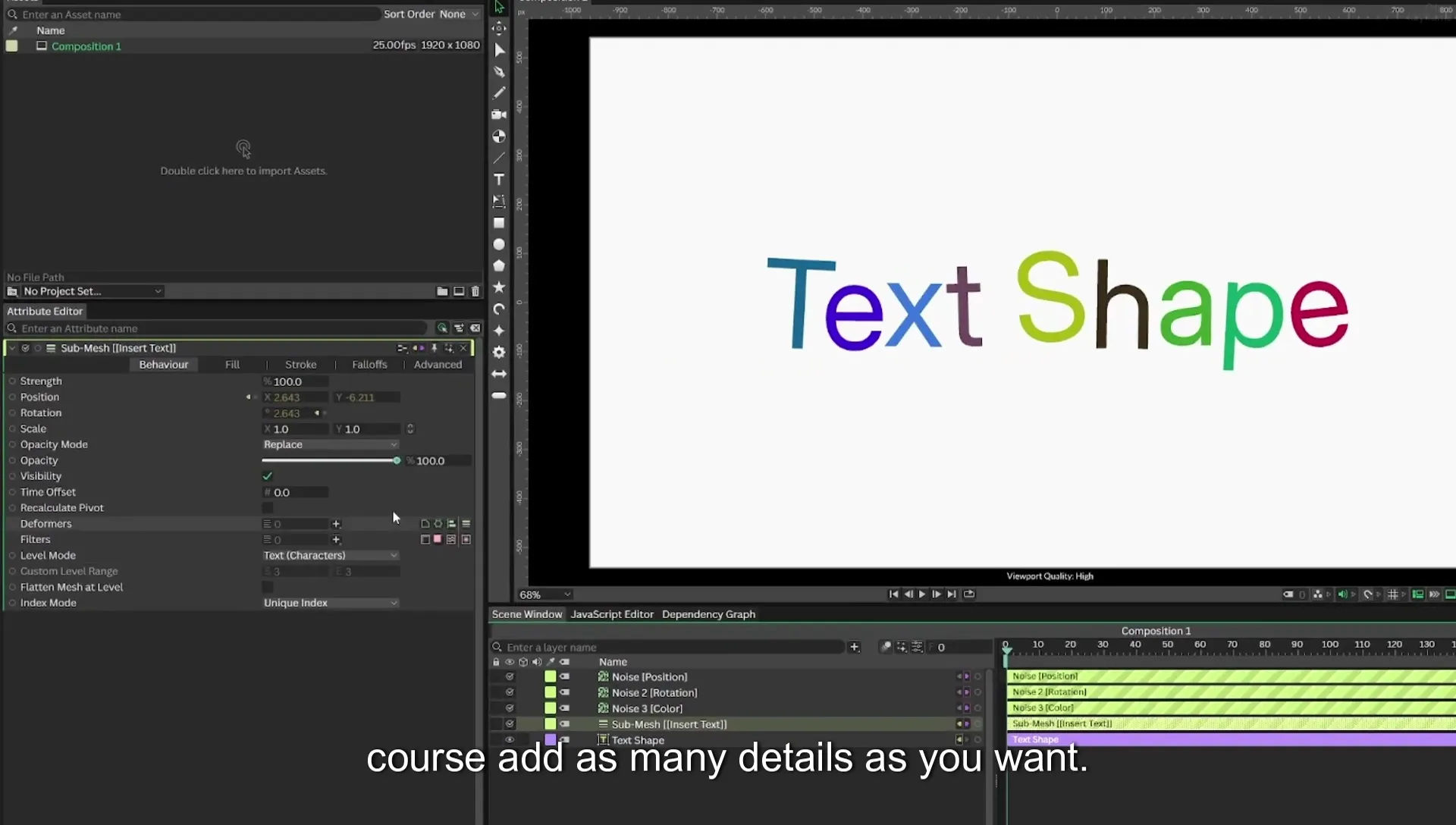
Task: Choose the Rectangle shape tool
Action: [499, 223]
